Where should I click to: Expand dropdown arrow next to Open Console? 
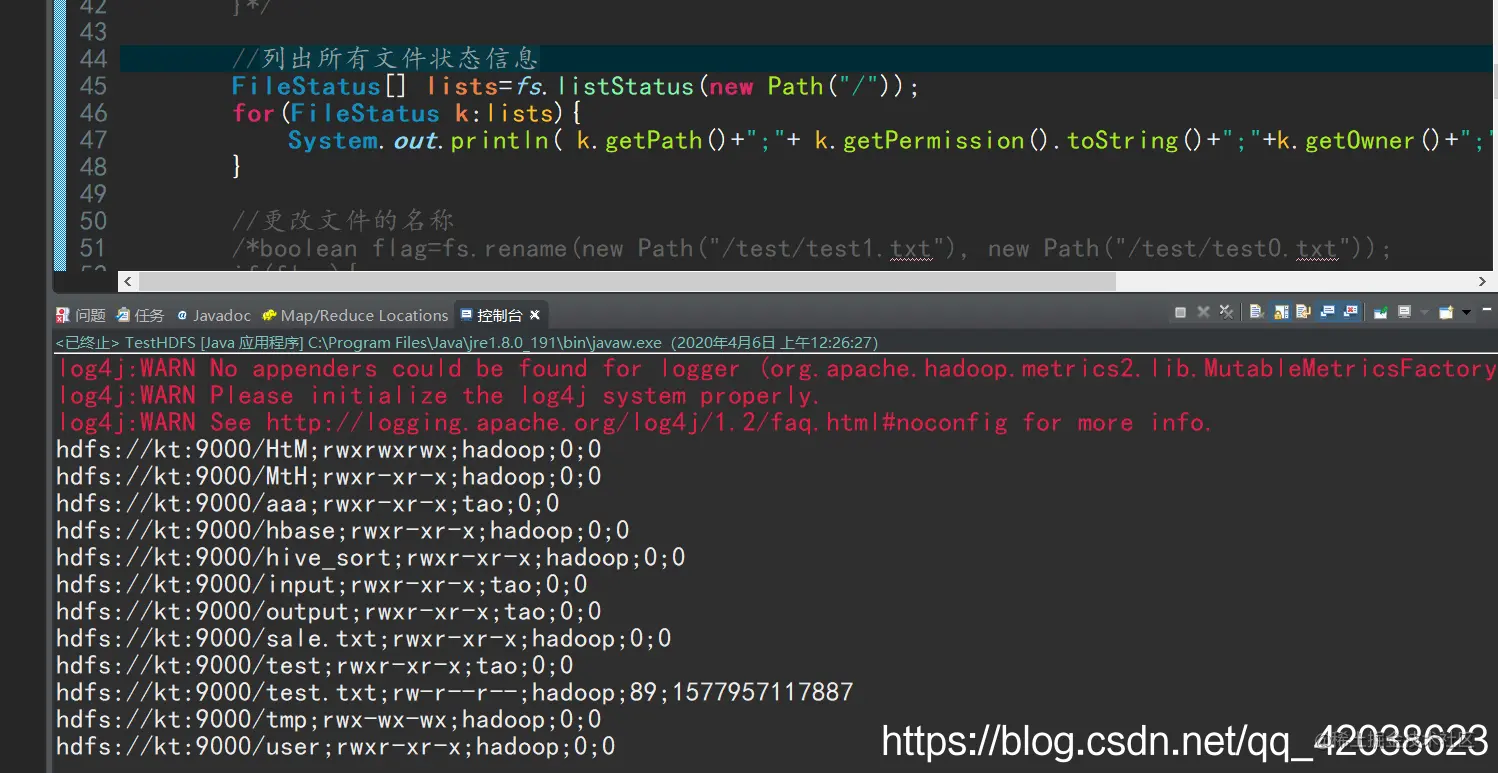coord(1466,312)
